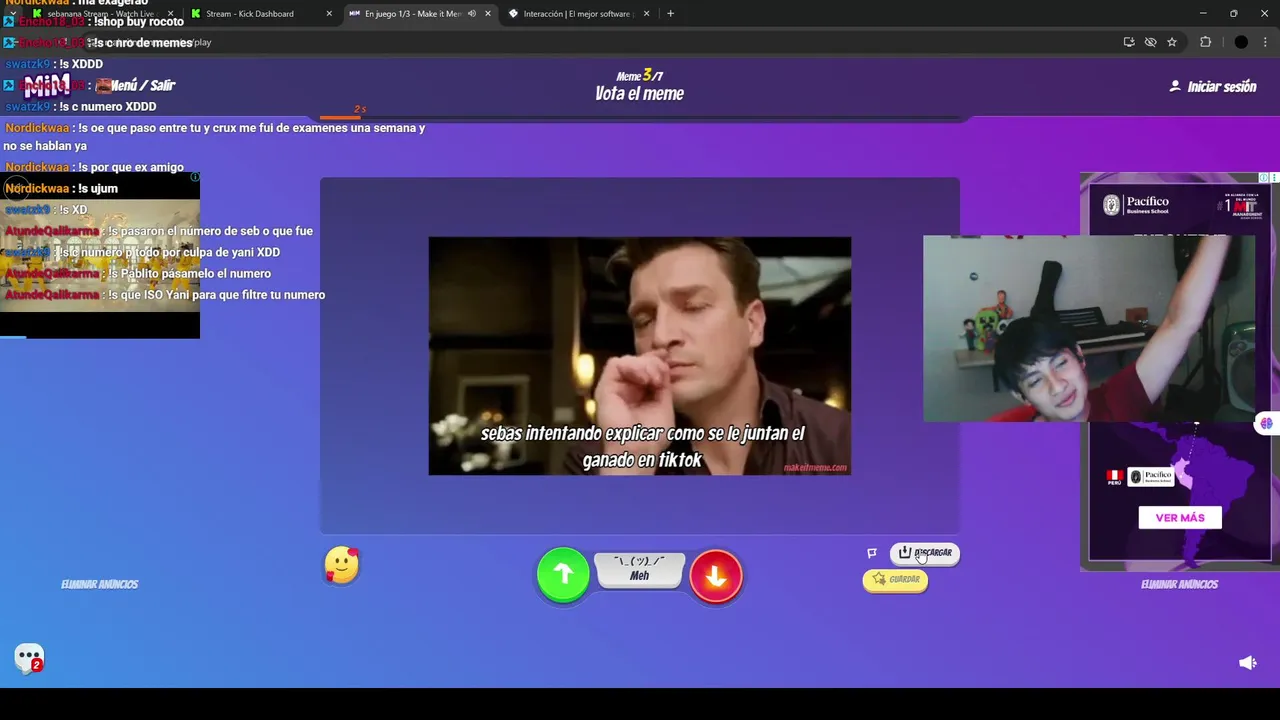Click Eliminar anuncios on the left side
Image resolution: width=1280 pixels, height=720 pixels.
99,584
